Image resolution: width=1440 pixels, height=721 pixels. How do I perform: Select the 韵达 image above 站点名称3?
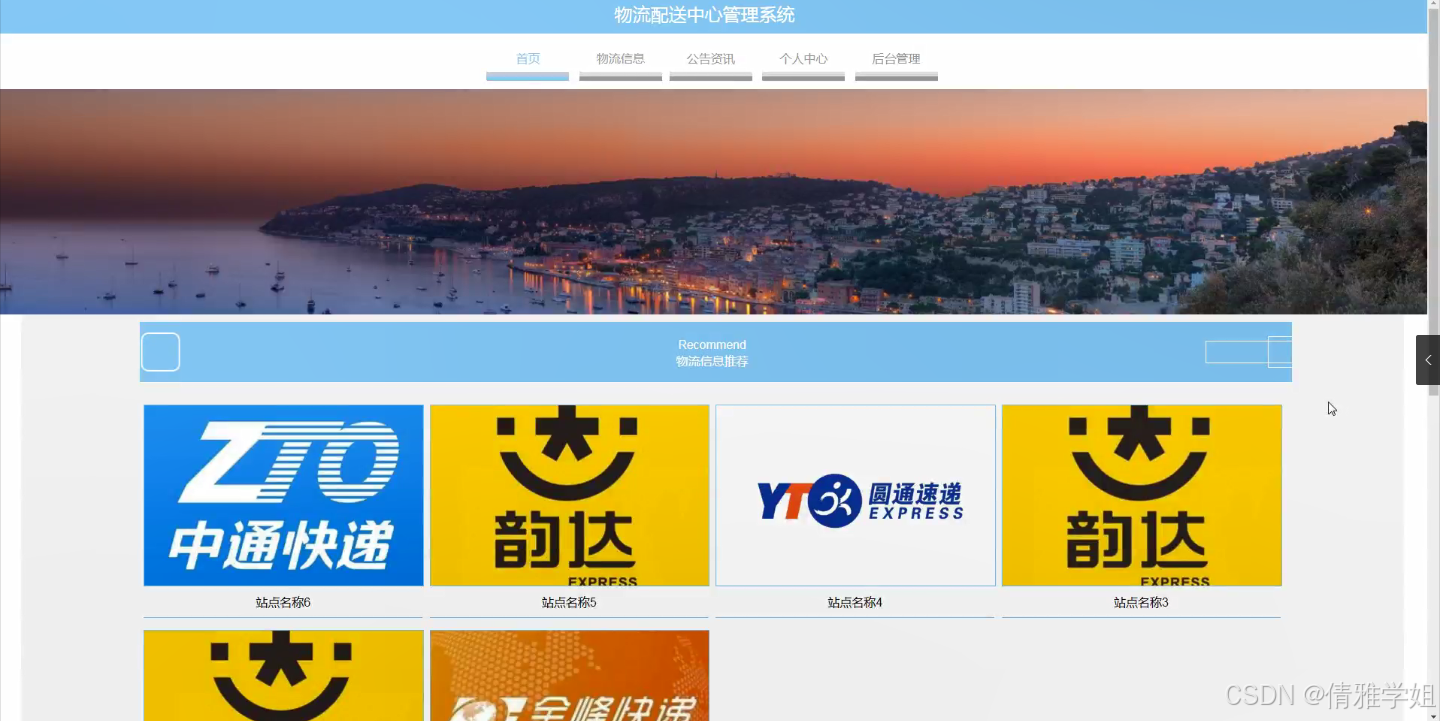pos(1141,495)
